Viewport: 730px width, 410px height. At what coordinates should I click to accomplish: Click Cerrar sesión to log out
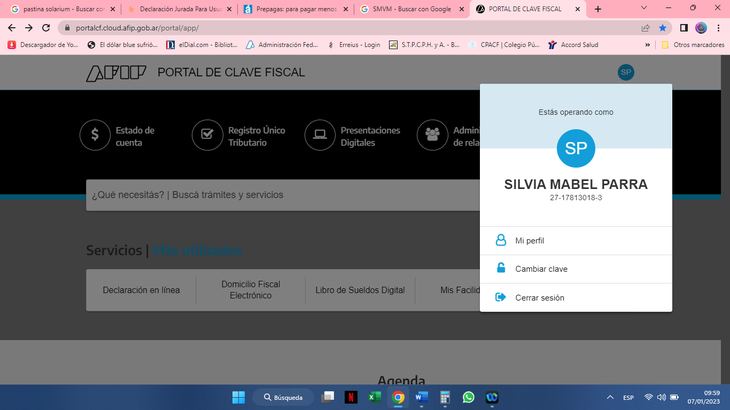[539, 298]
